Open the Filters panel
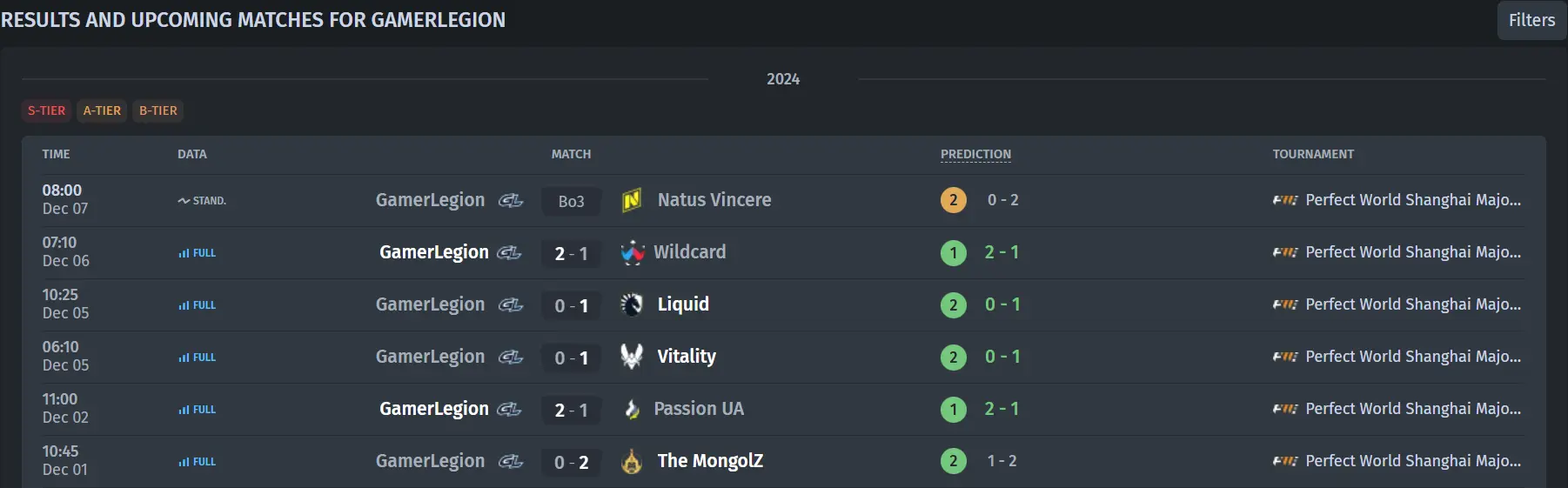Image resolution: width=1568 pixels, height=488 pixels. click(1531, 20)
